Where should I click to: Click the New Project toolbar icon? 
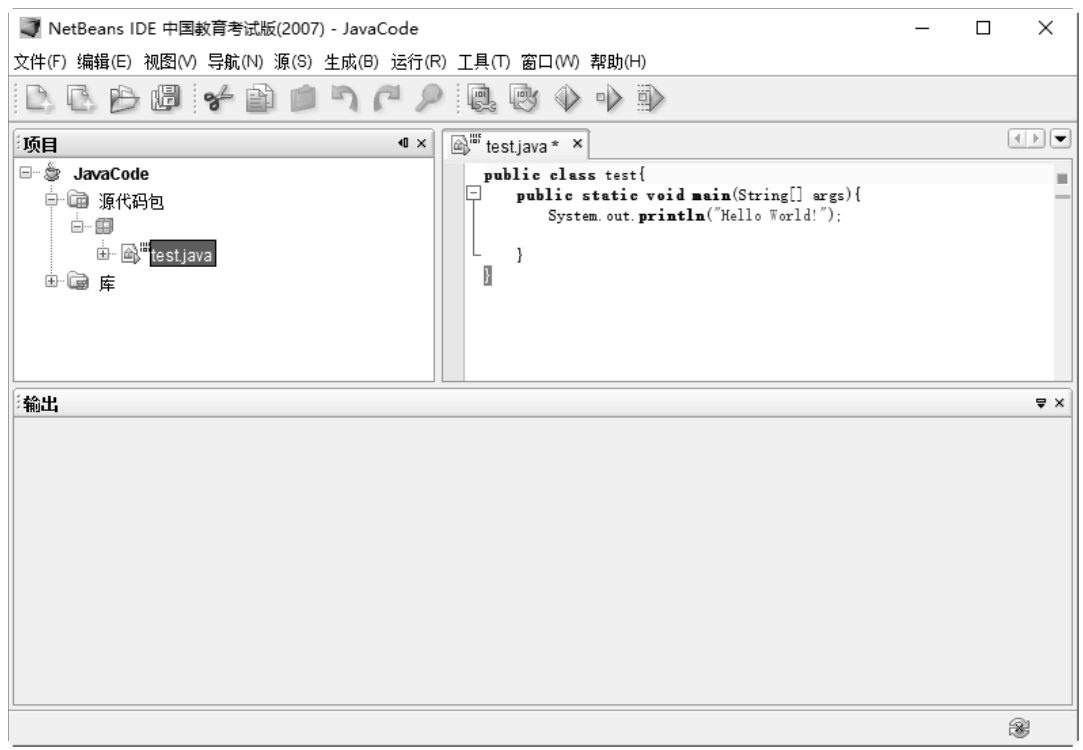pyautogui.click(x=82, y=99)
